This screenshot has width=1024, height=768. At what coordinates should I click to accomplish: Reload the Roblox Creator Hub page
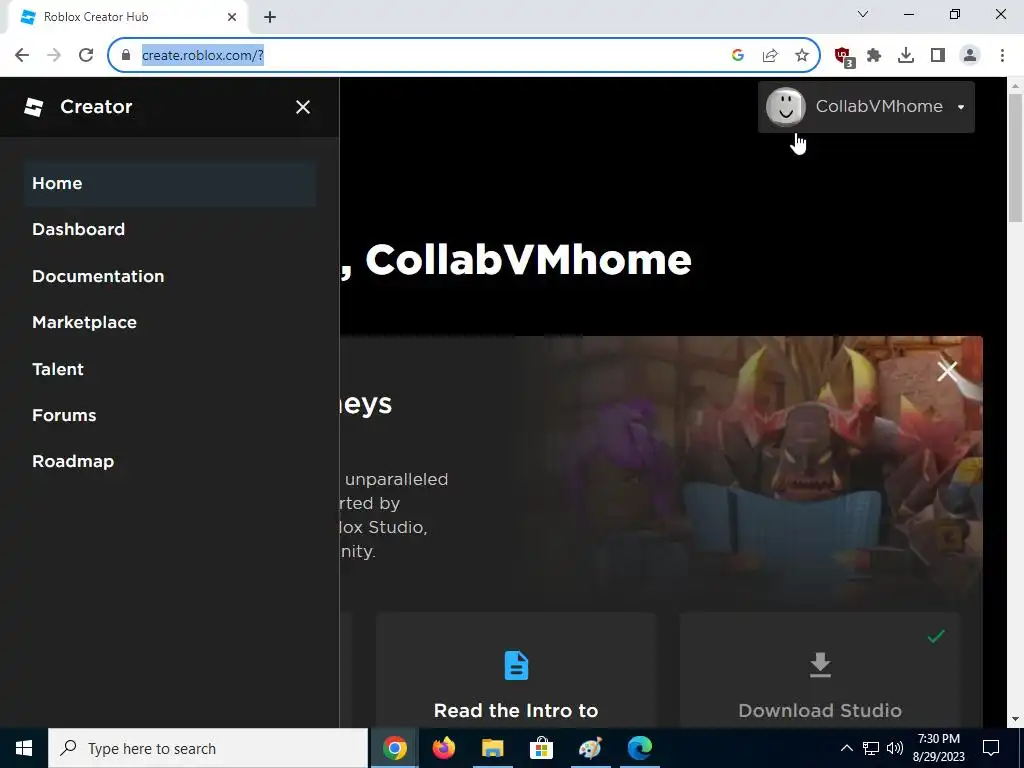coord(86,55)
